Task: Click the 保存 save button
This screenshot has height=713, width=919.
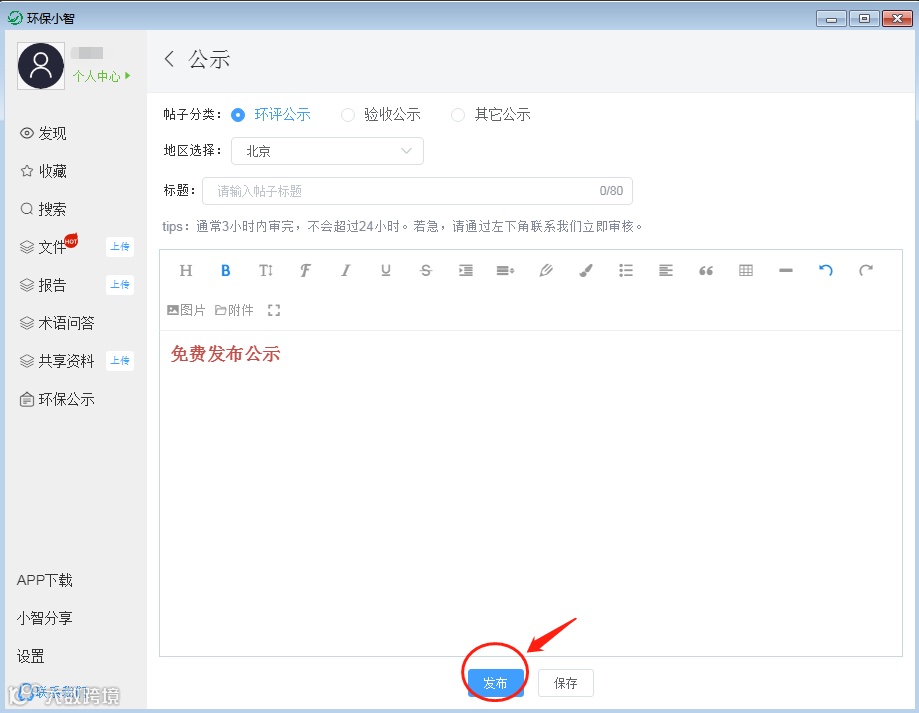Action: pos(566,683)
